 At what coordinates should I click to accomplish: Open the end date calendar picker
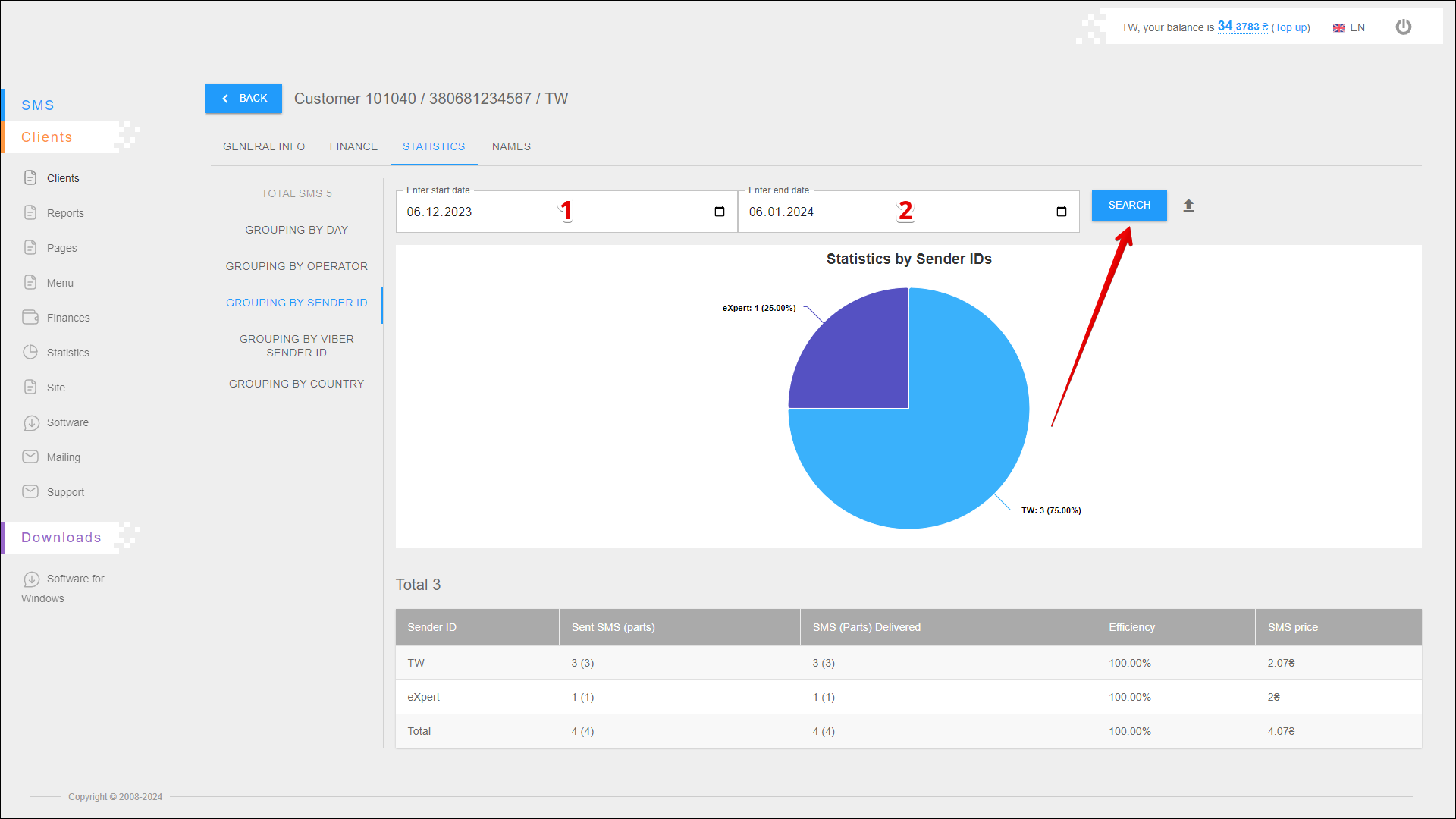tap(1062, 212)
